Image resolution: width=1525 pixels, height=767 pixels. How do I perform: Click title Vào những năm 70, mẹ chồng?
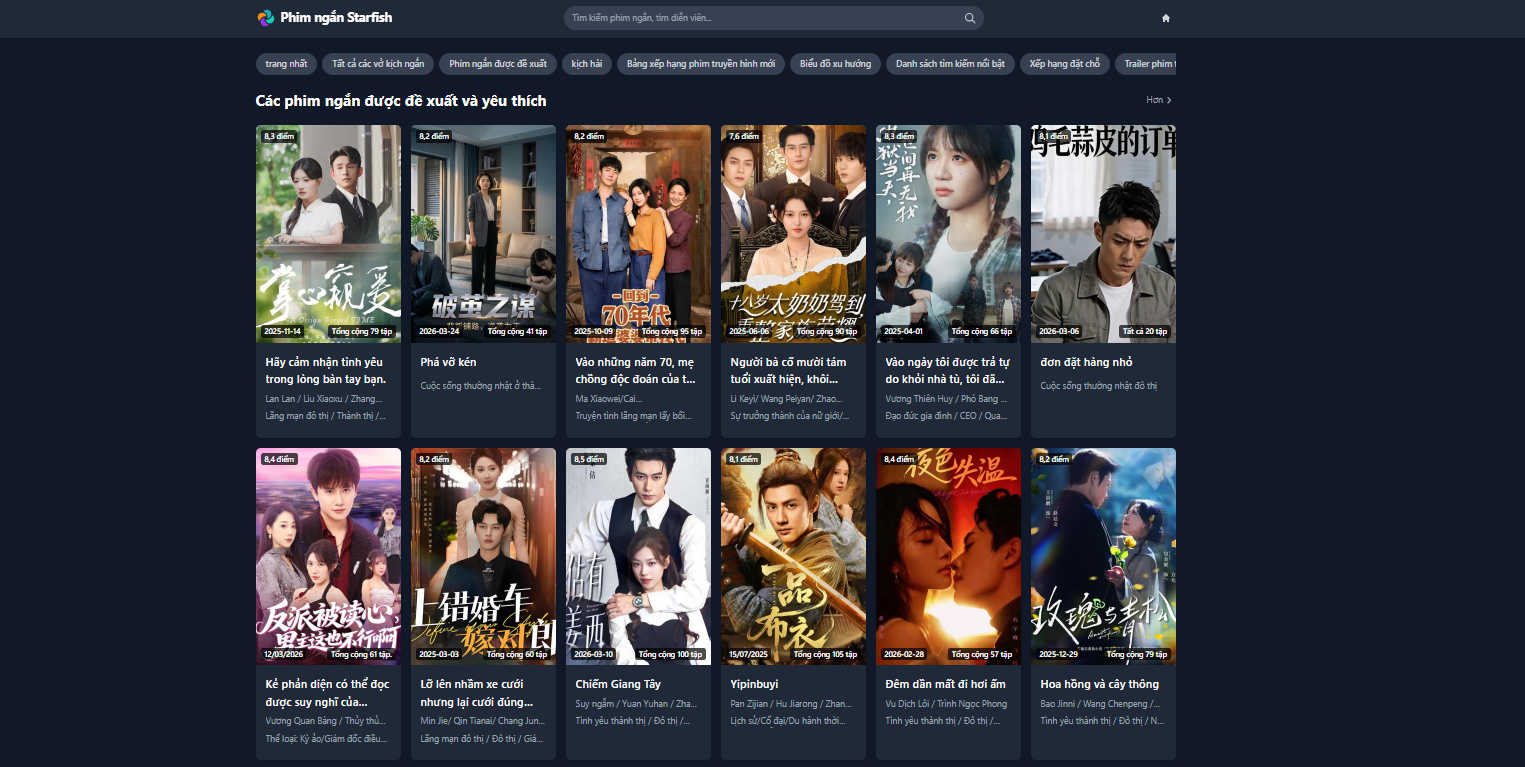click(636, 370)
